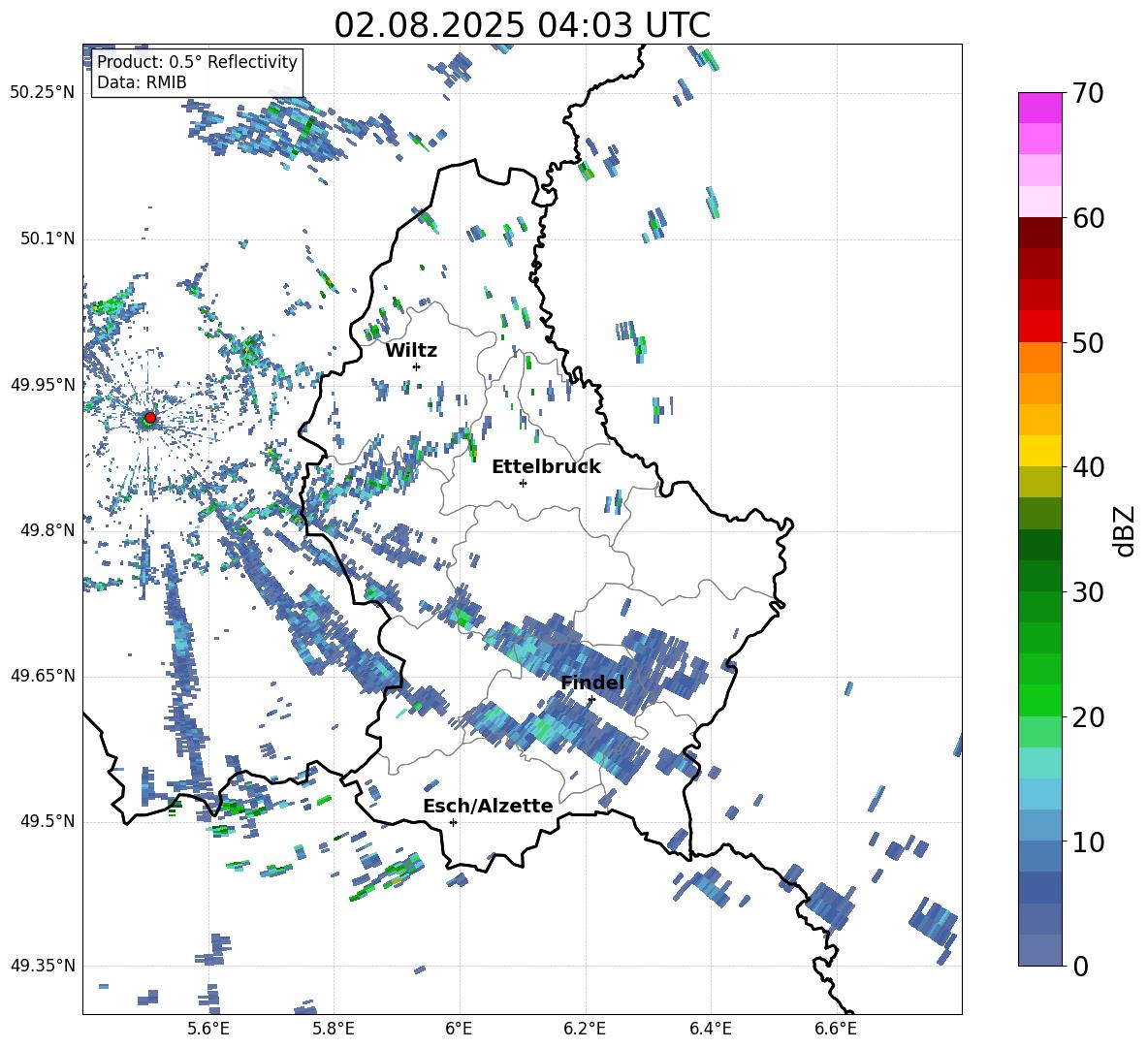The width and height of the screenshot is (1148, 1048).
Task: Click the Esch/Alzette city label
Action: [x=488, y=806]
